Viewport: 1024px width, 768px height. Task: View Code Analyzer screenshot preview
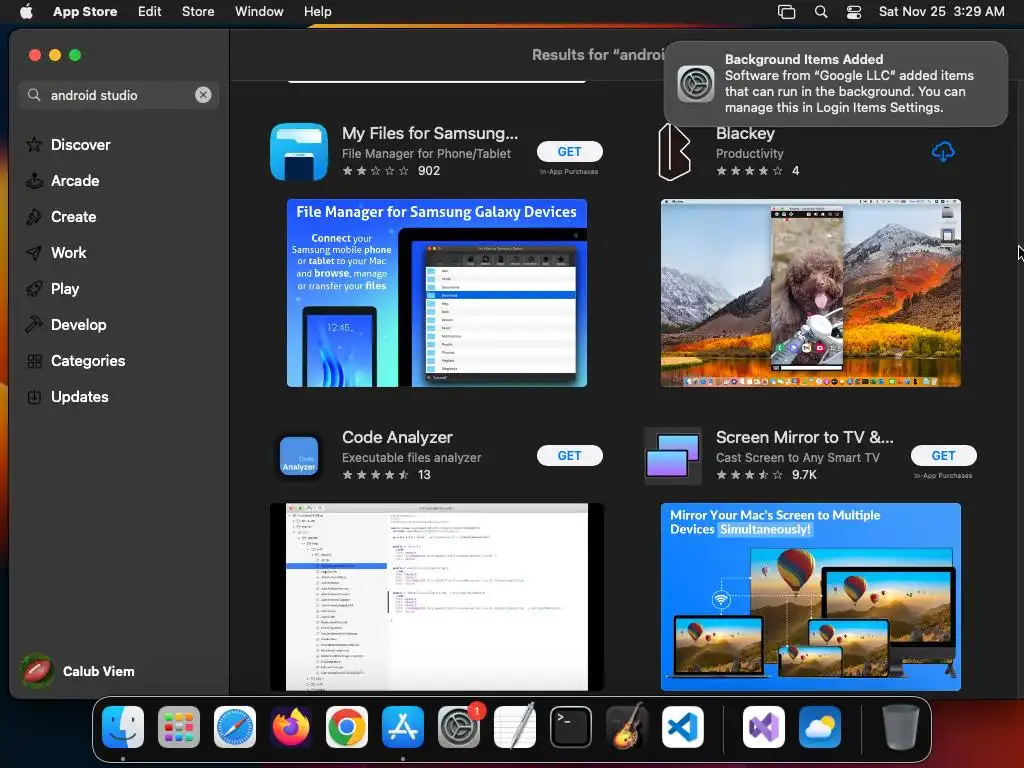[x=437, y=597]
